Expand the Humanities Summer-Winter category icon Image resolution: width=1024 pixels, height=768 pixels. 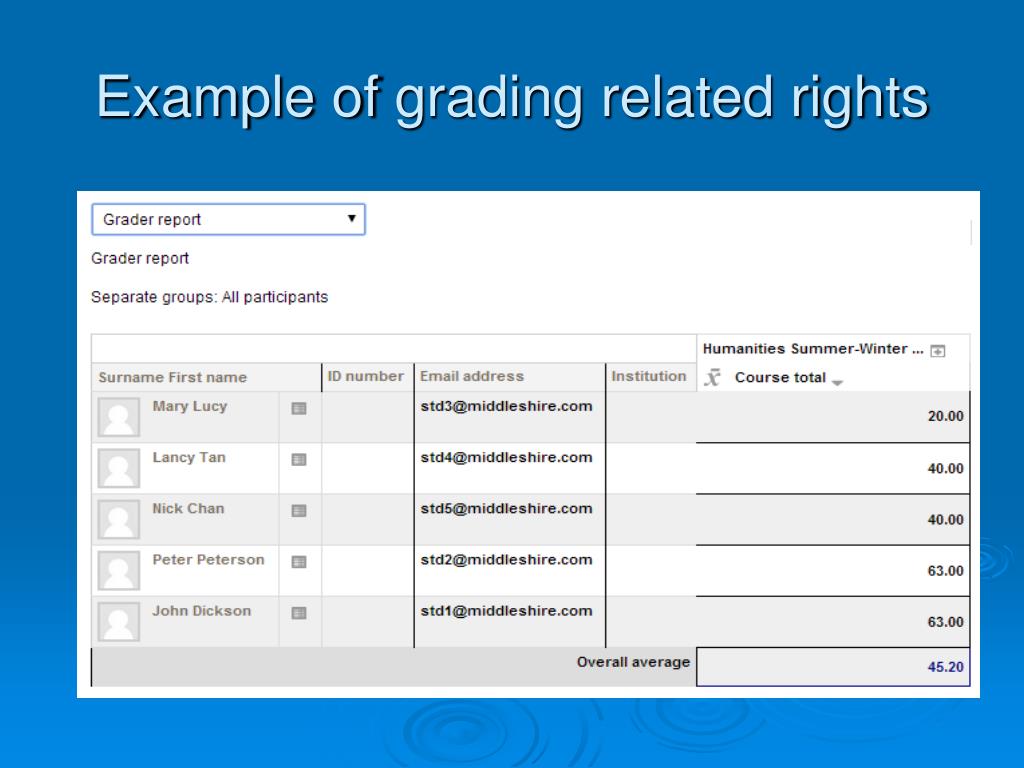point(938,351)
